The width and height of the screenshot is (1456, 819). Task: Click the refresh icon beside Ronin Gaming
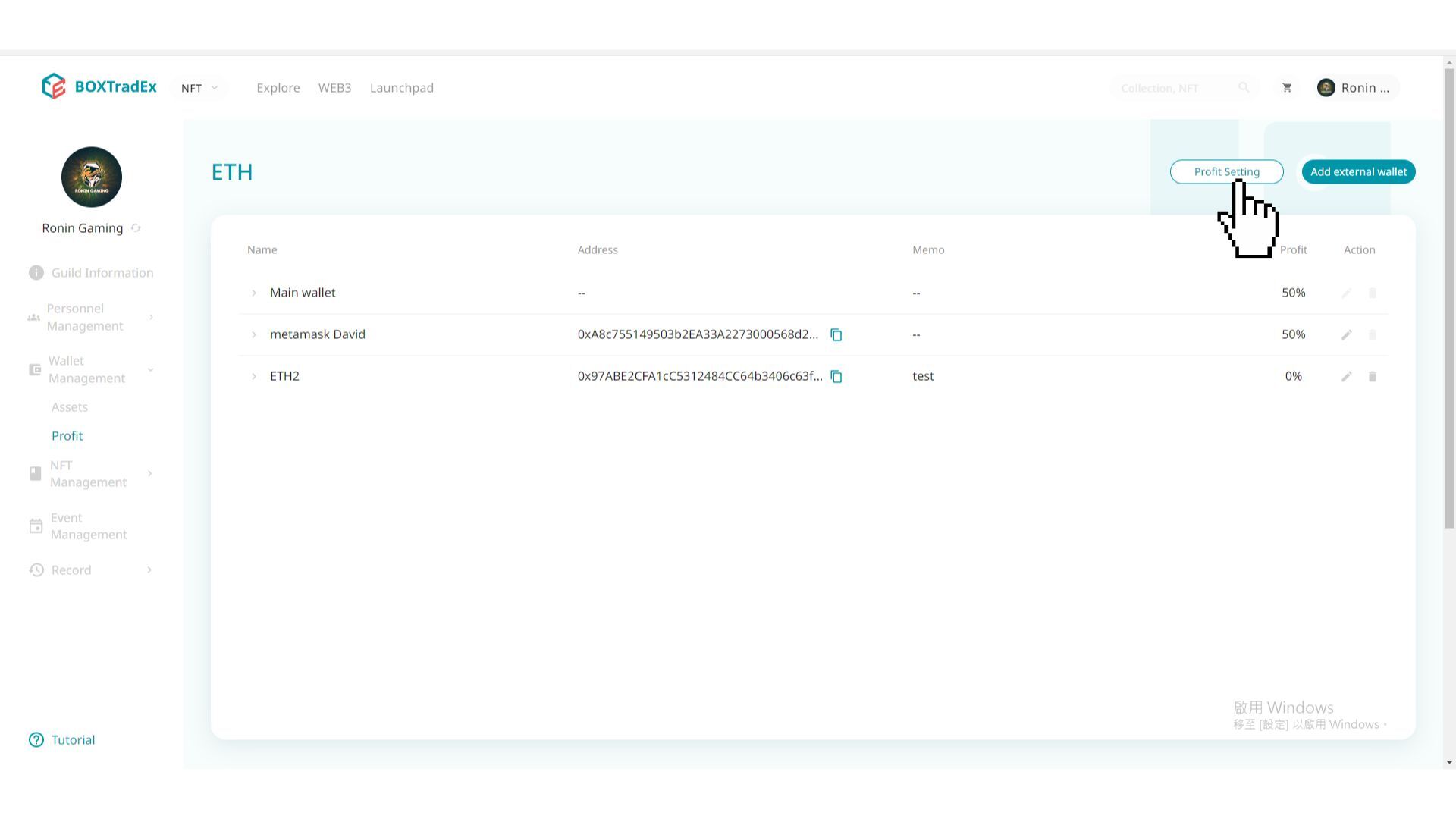point(136,228)
